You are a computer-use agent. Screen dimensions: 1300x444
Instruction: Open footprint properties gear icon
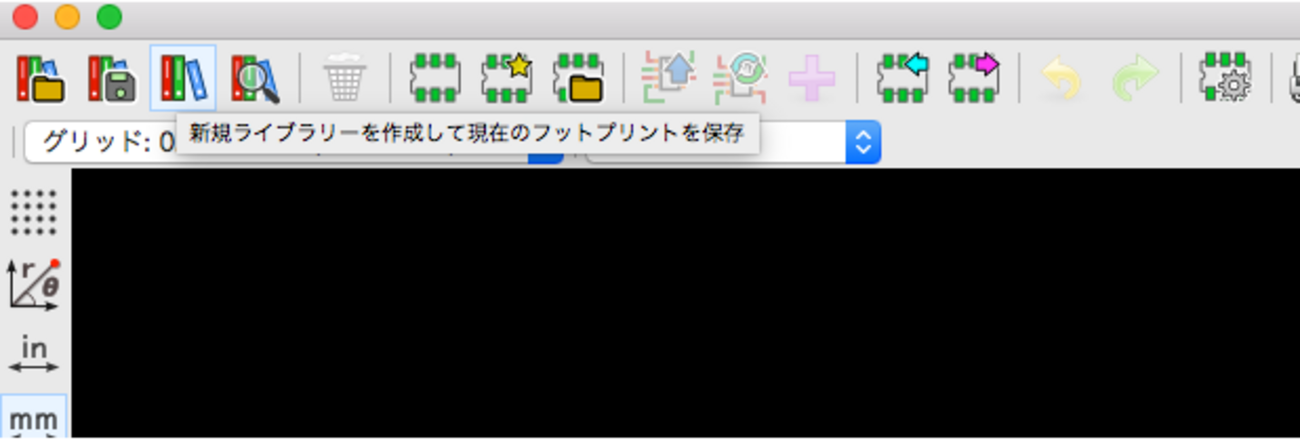point(1227,78)
